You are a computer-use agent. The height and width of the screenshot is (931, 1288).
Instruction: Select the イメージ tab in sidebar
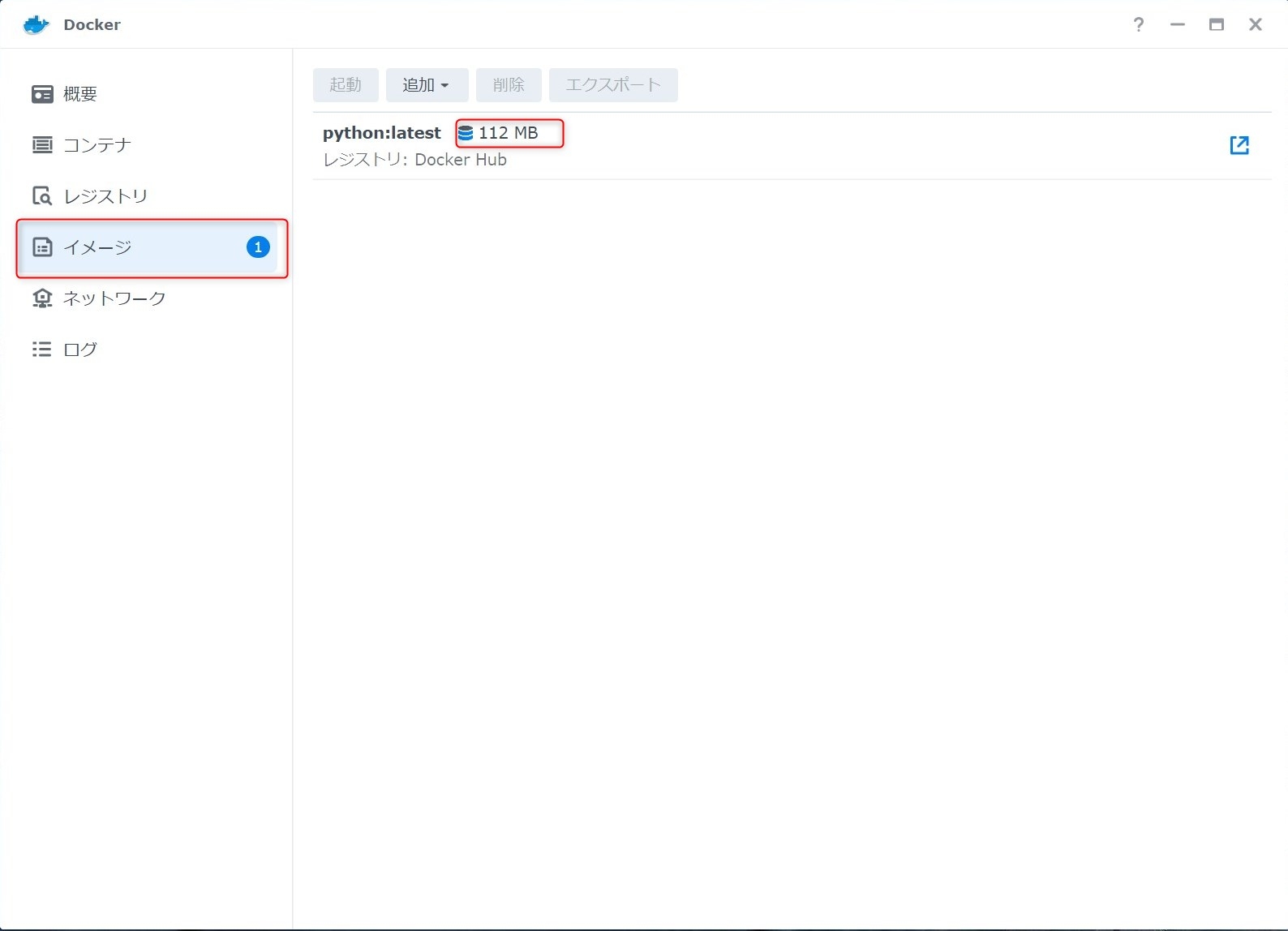pos(97,247)
